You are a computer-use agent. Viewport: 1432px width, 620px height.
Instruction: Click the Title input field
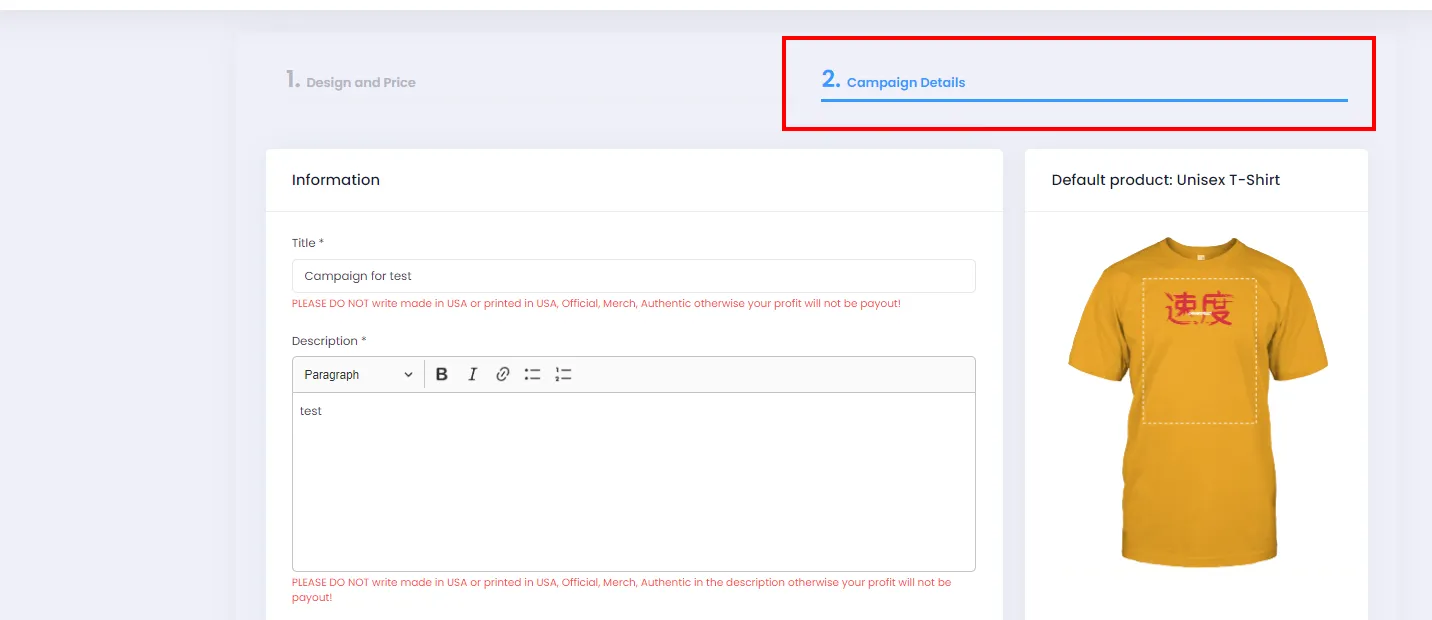634,276
